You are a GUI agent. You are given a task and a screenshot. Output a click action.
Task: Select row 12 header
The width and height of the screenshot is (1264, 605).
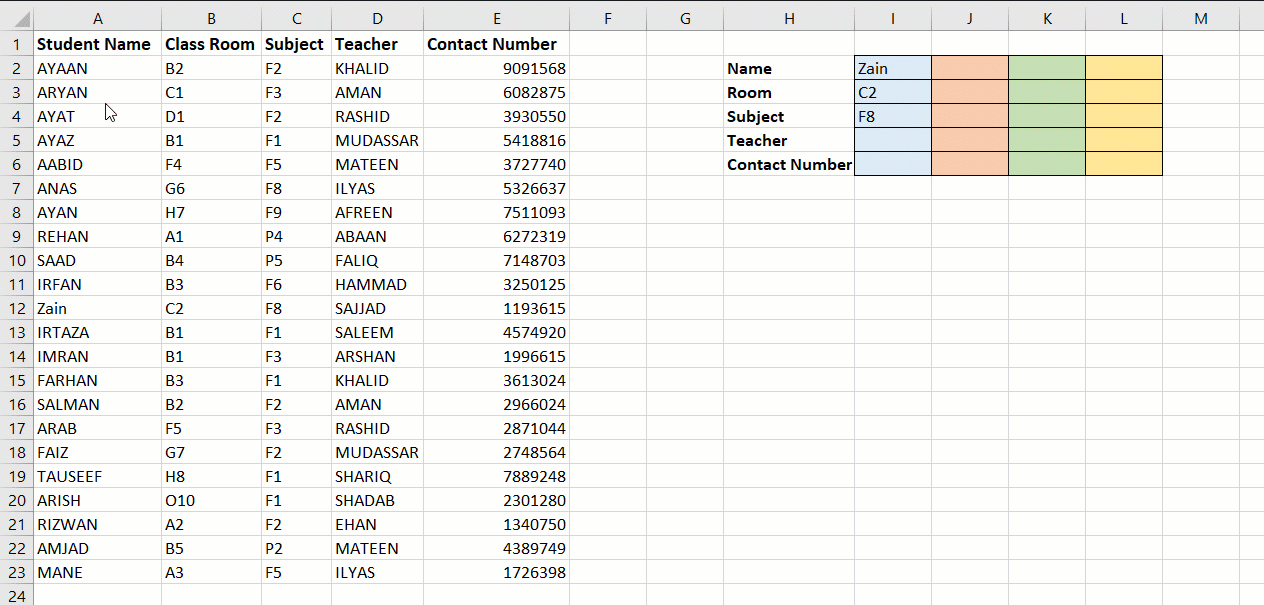[17, 308]
